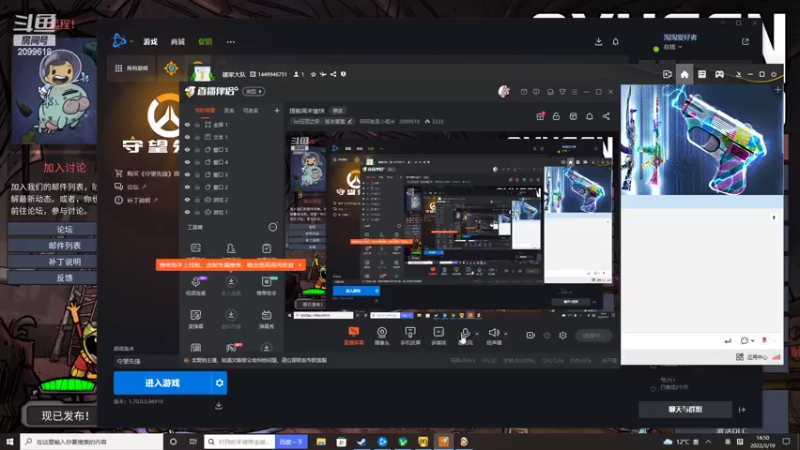This screenshot has height=450, width=800.
Task: Open 游戏 tab in Battle.net
Action: pyautogui.click(x=151, y=42)
